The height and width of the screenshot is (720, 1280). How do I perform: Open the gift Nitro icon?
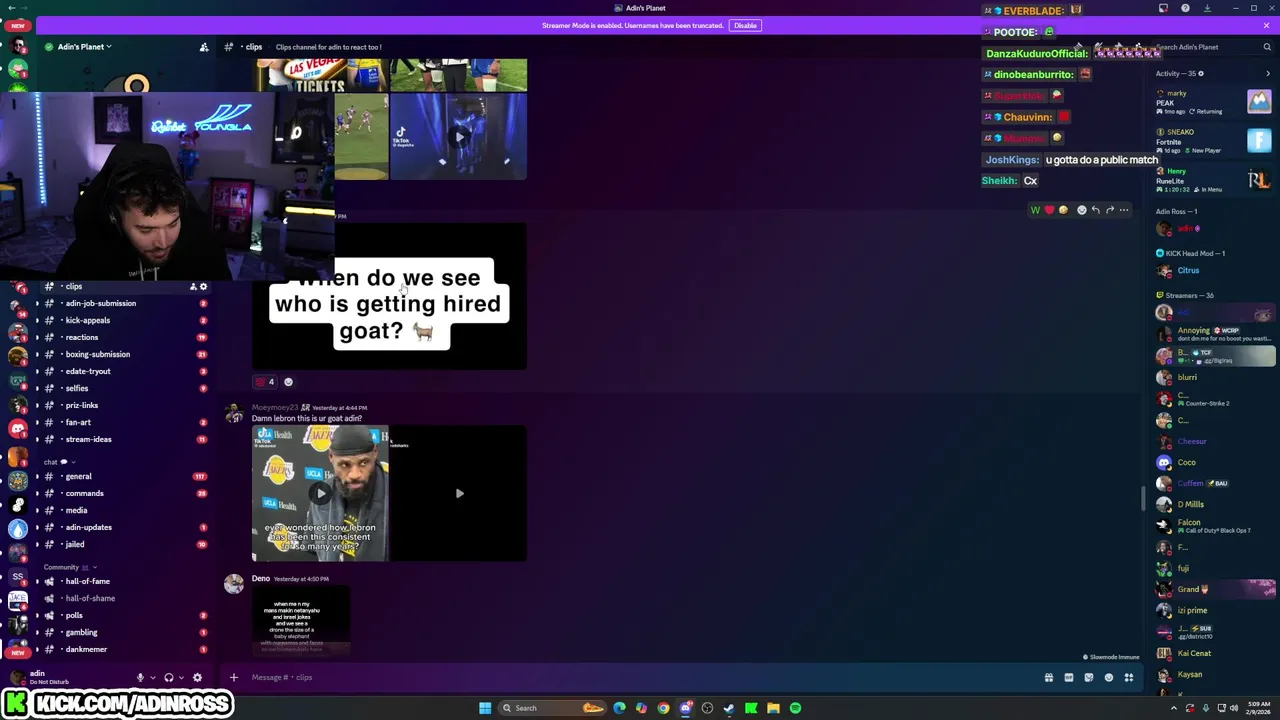click(x=1049, y=678)
